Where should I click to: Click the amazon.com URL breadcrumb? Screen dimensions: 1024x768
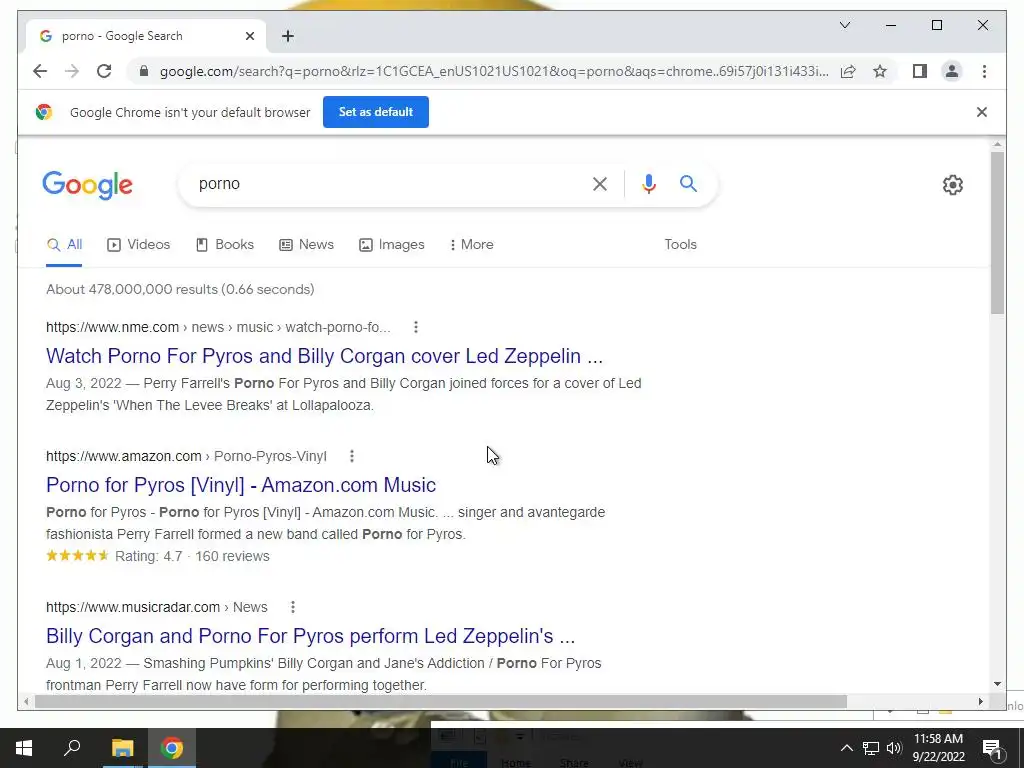coord(186,456)
